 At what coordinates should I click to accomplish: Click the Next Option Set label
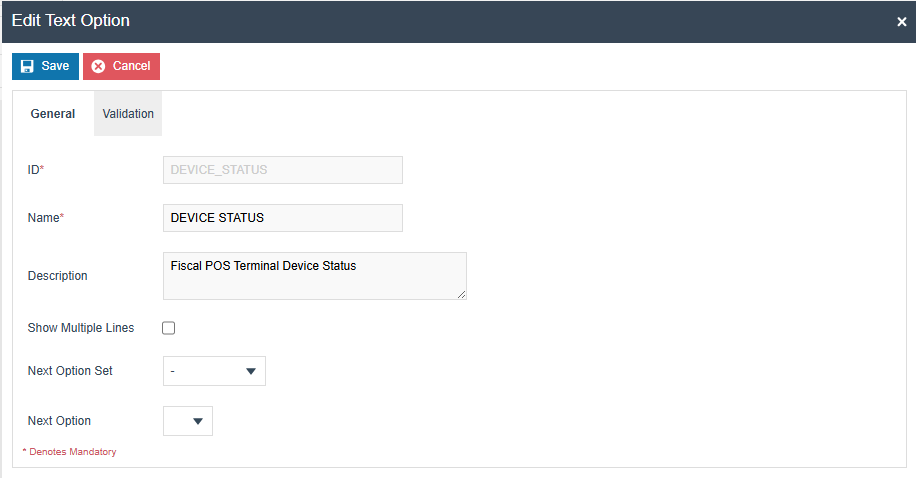[x=70, y=371]
